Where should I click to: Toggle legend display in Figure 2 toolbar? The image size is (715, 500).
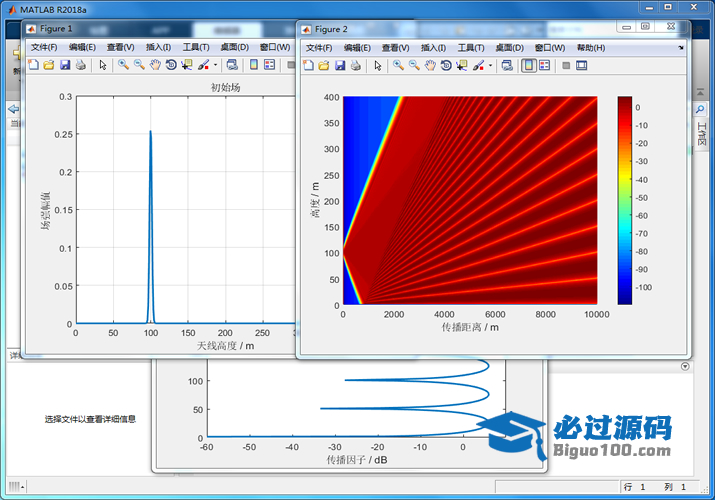coord(545,66)
